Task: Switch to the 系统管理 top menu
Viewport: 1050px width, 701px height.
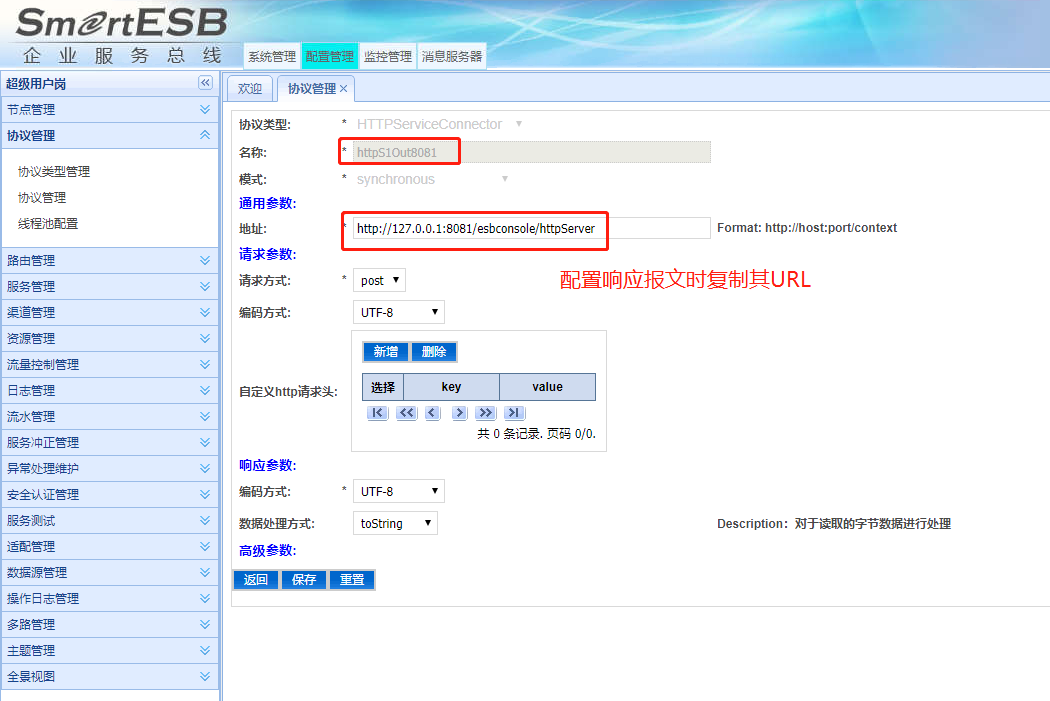Action: [x=272, y=57]
